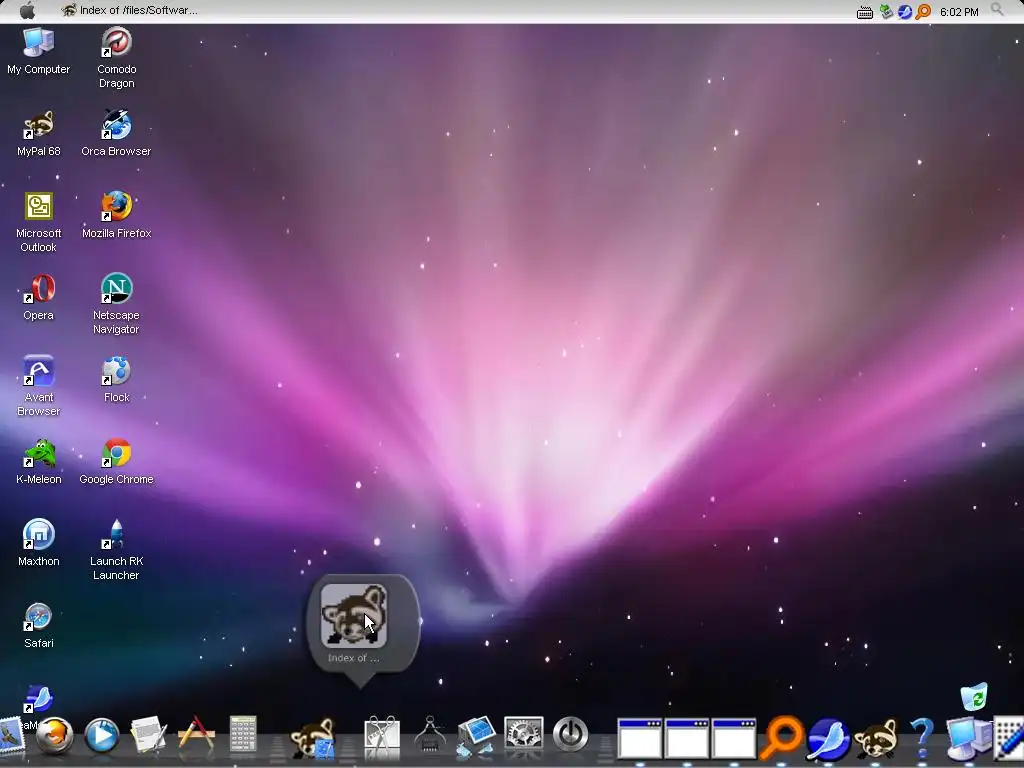
Task: Open the TextEdit paper-and-pen dock icon
Action: pyautogui.click(x=149, y=735)
